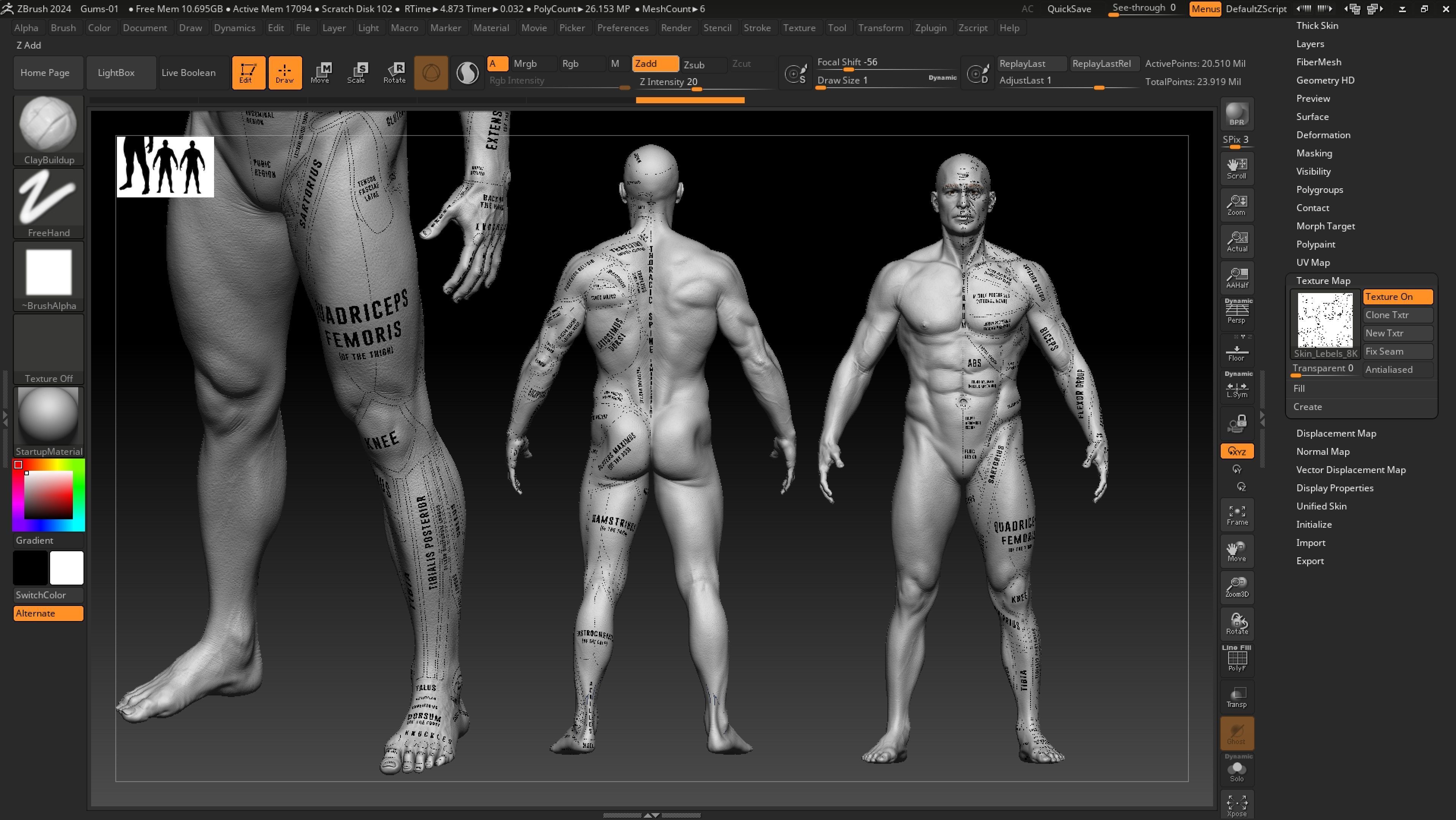Click the Zoom document icon

click(x=1237, y=205)
